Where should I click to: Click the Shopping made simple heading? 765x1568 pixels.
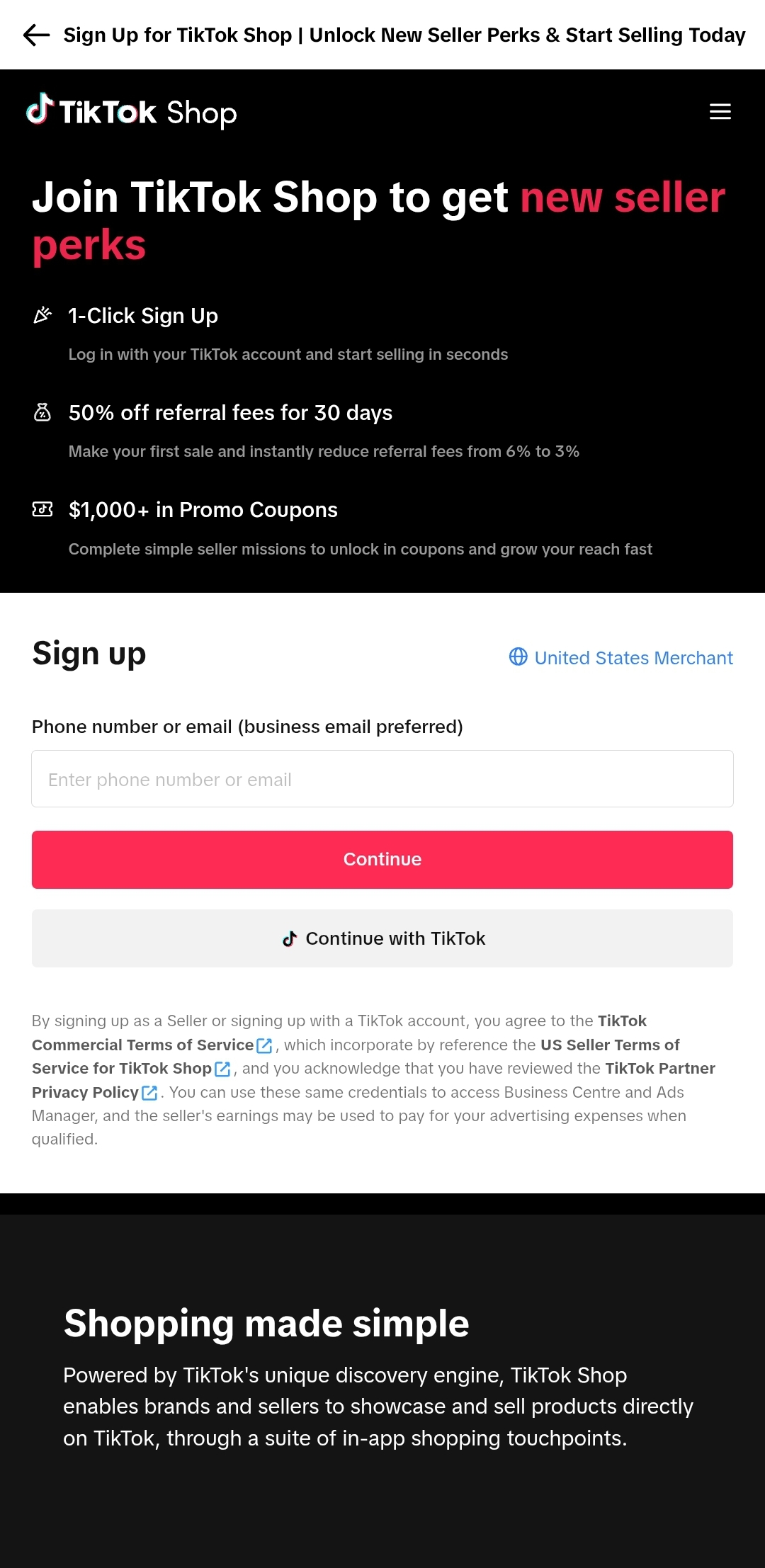(x=266, y=1323)
